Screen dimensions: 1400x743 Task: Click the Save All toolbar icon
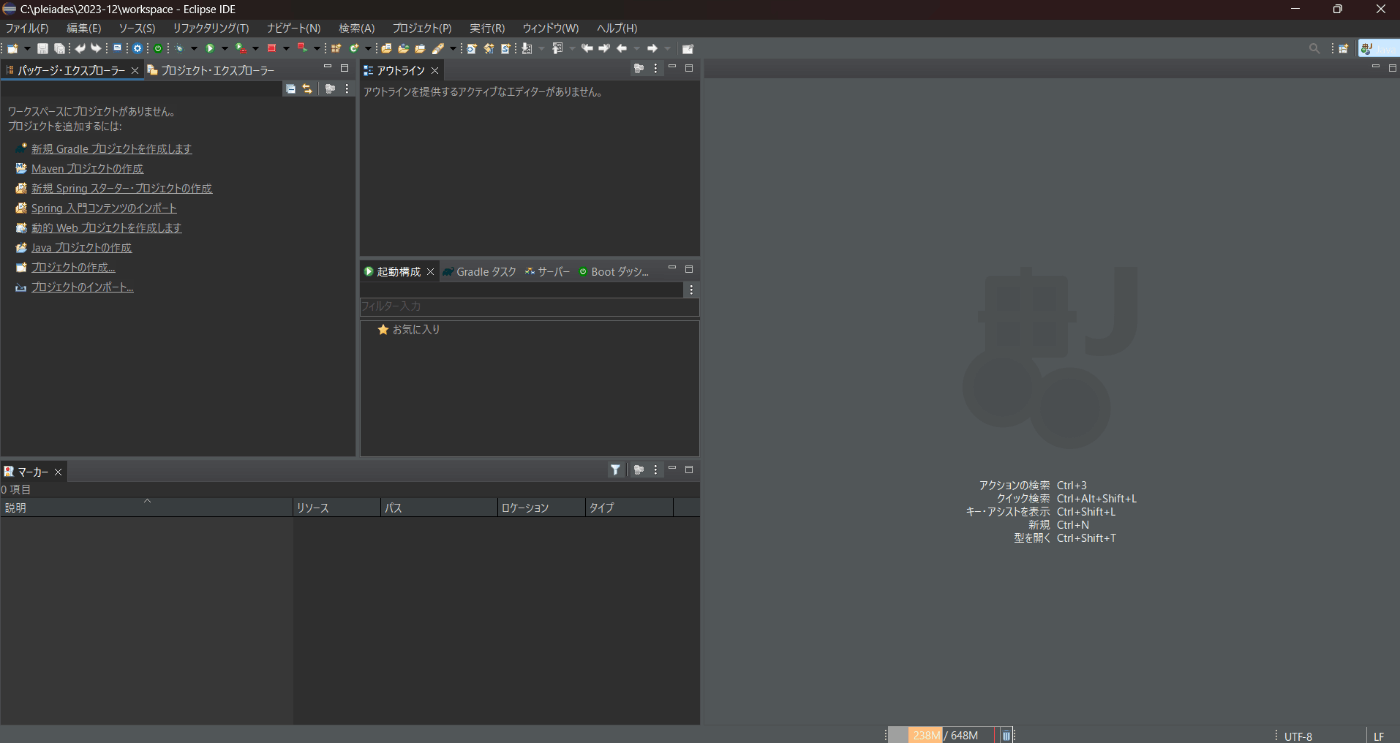point(59,48)
